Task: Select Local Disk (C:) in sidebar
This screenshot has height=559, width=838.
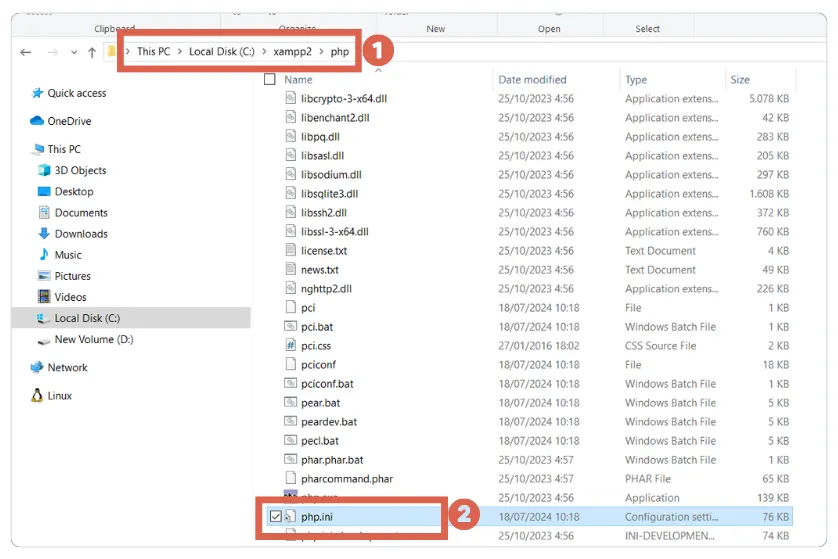Action: point(87,319)
